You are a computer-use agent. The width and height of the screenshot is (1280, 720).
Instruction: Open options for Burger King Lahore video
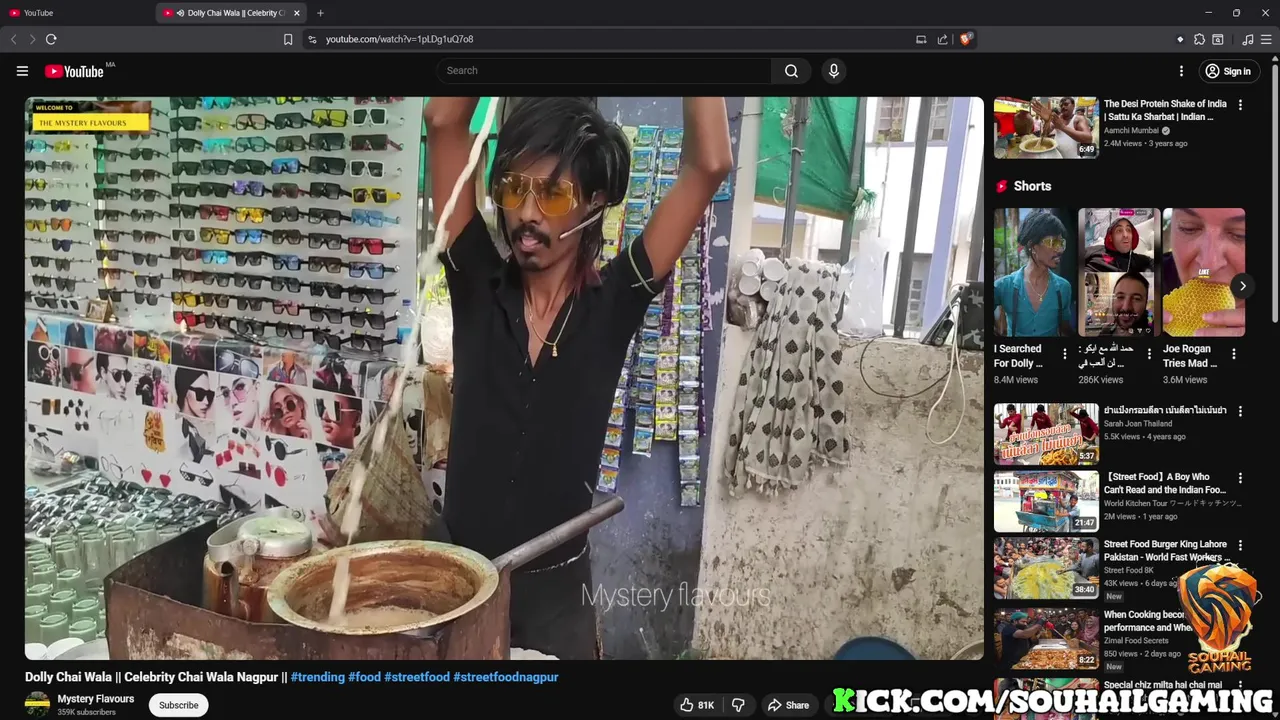tap(1240, 545)
